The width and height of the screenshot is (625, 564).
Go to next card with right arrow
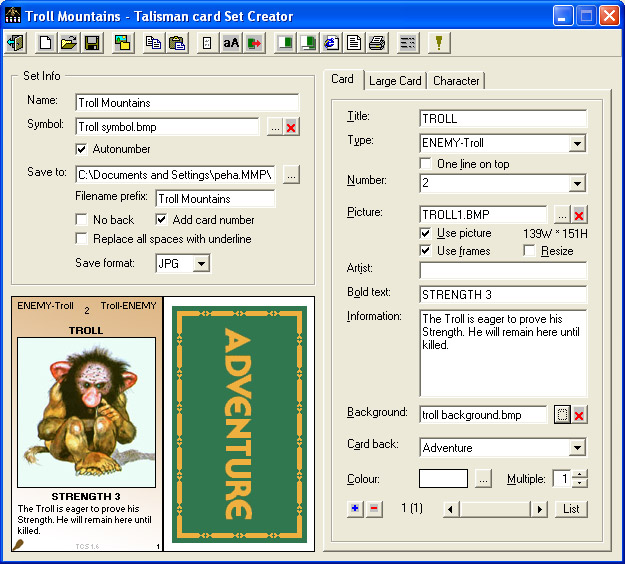pos(539,509)
